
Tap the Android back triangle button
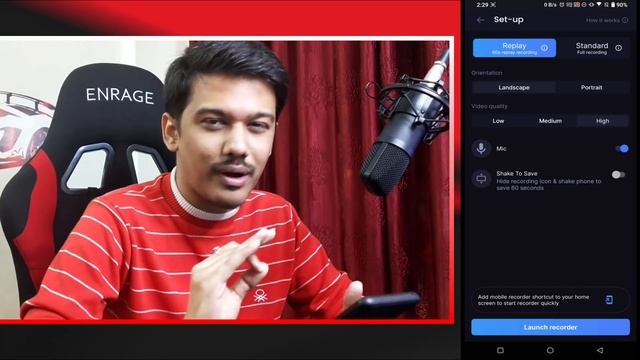[x=600, y=350]
